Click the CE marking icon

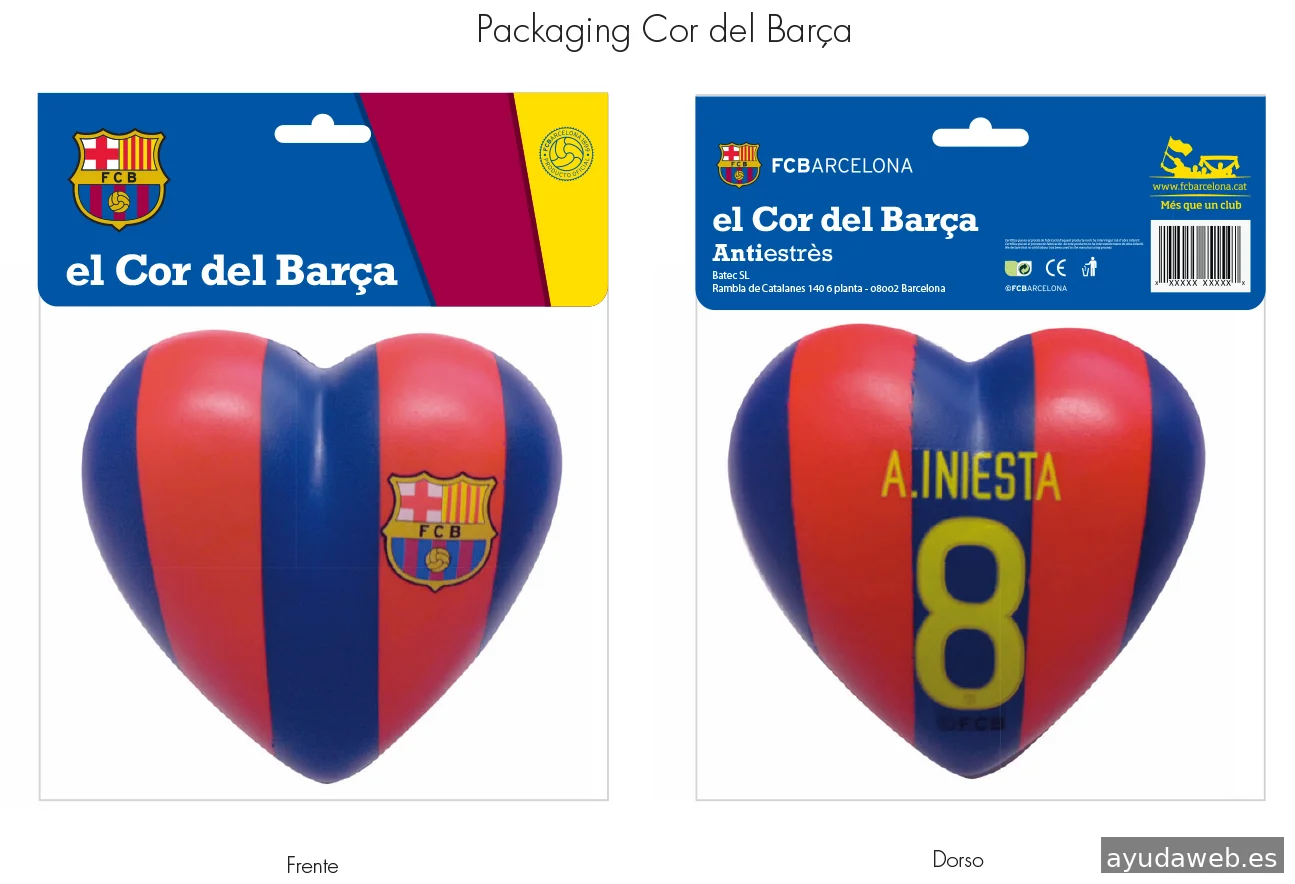pos(1056,267)
